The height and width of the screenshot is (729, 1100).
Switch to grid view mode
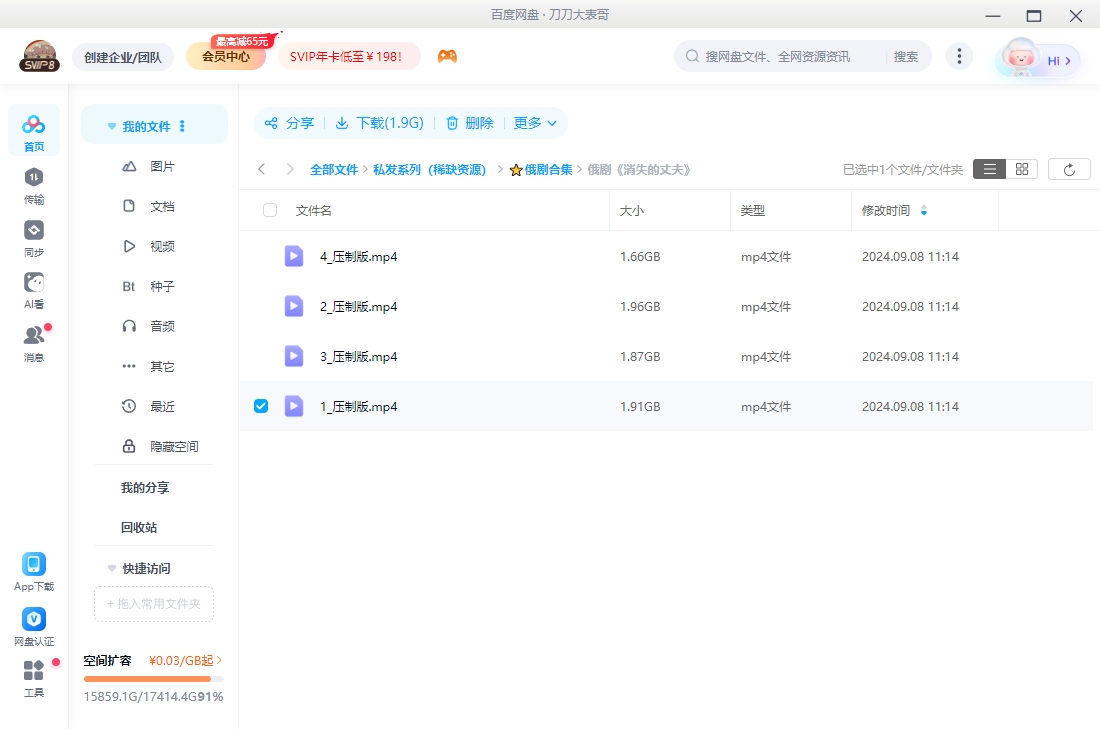tap(1021, 168)
